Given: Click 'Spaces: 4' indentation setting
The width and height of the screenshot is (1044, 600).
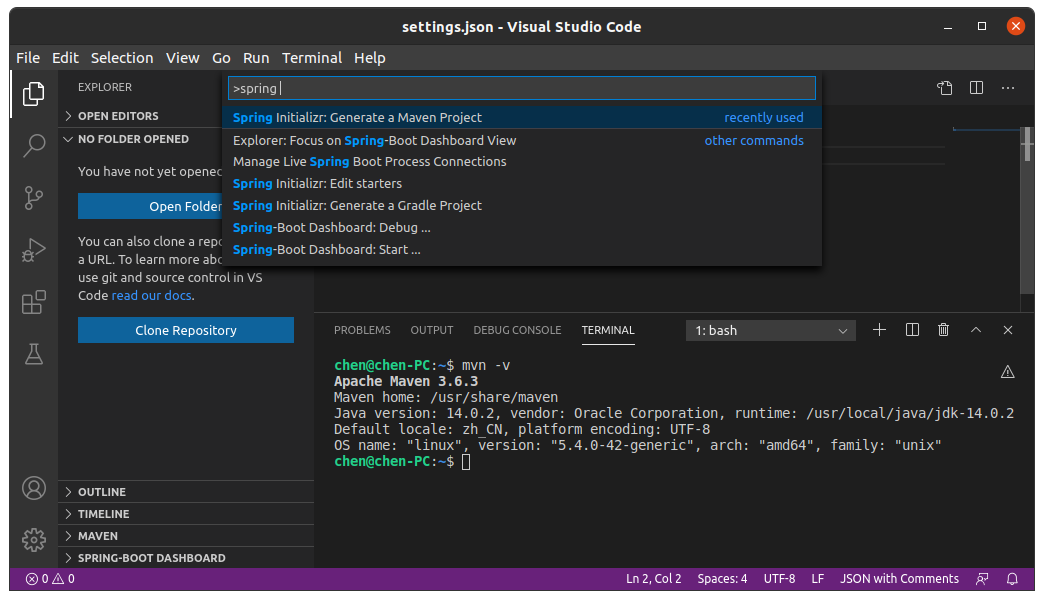Looking at the screenshot, I should coord(722,579).
